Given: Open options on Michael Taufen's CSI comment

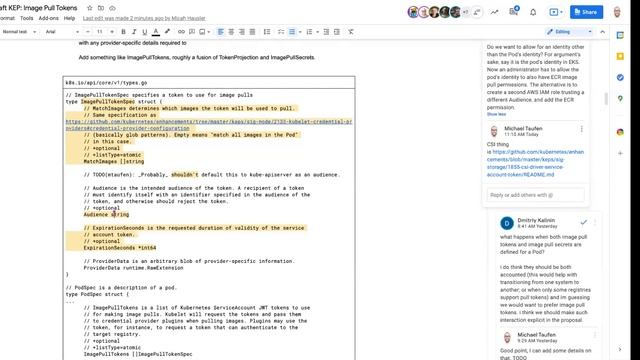Looking at the screenshot, I should [x=582, y=129].
